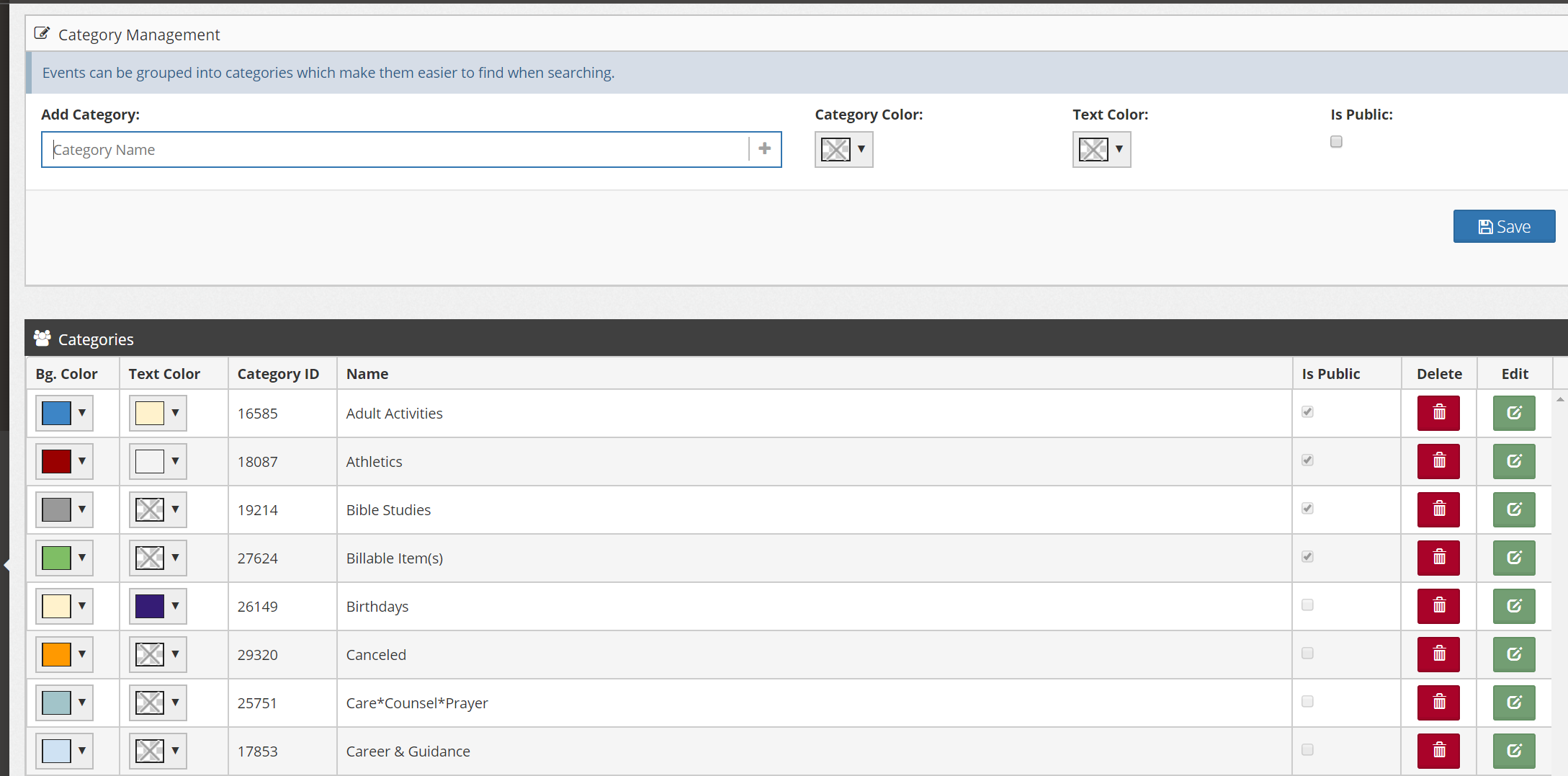Delete the Adult Activities category
Screen dimensions: 1568x776
1438,413
